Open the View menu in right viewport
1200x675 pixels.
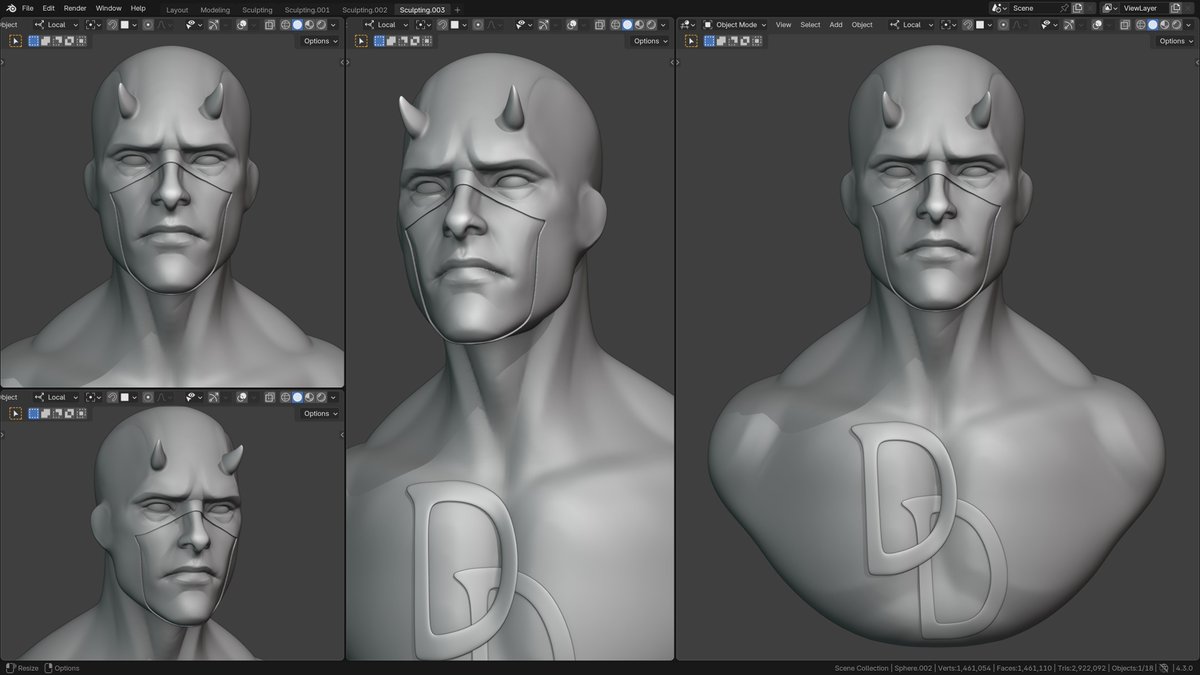pos(783,24)
